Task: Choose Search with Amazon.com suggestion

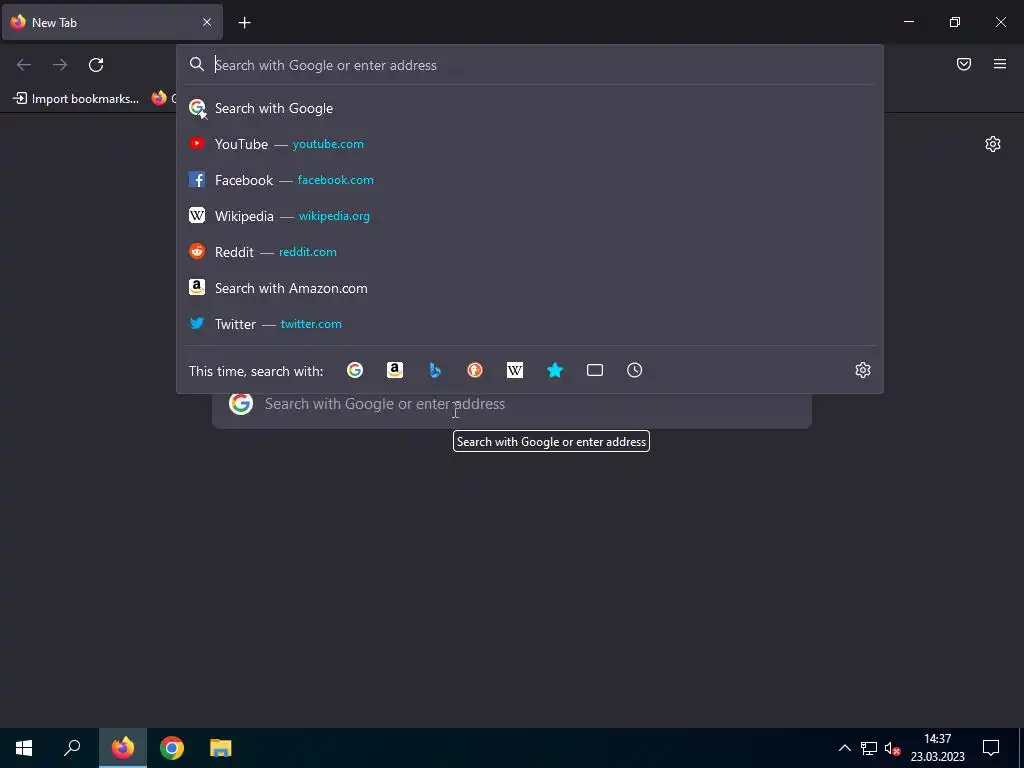Action: 530,287
